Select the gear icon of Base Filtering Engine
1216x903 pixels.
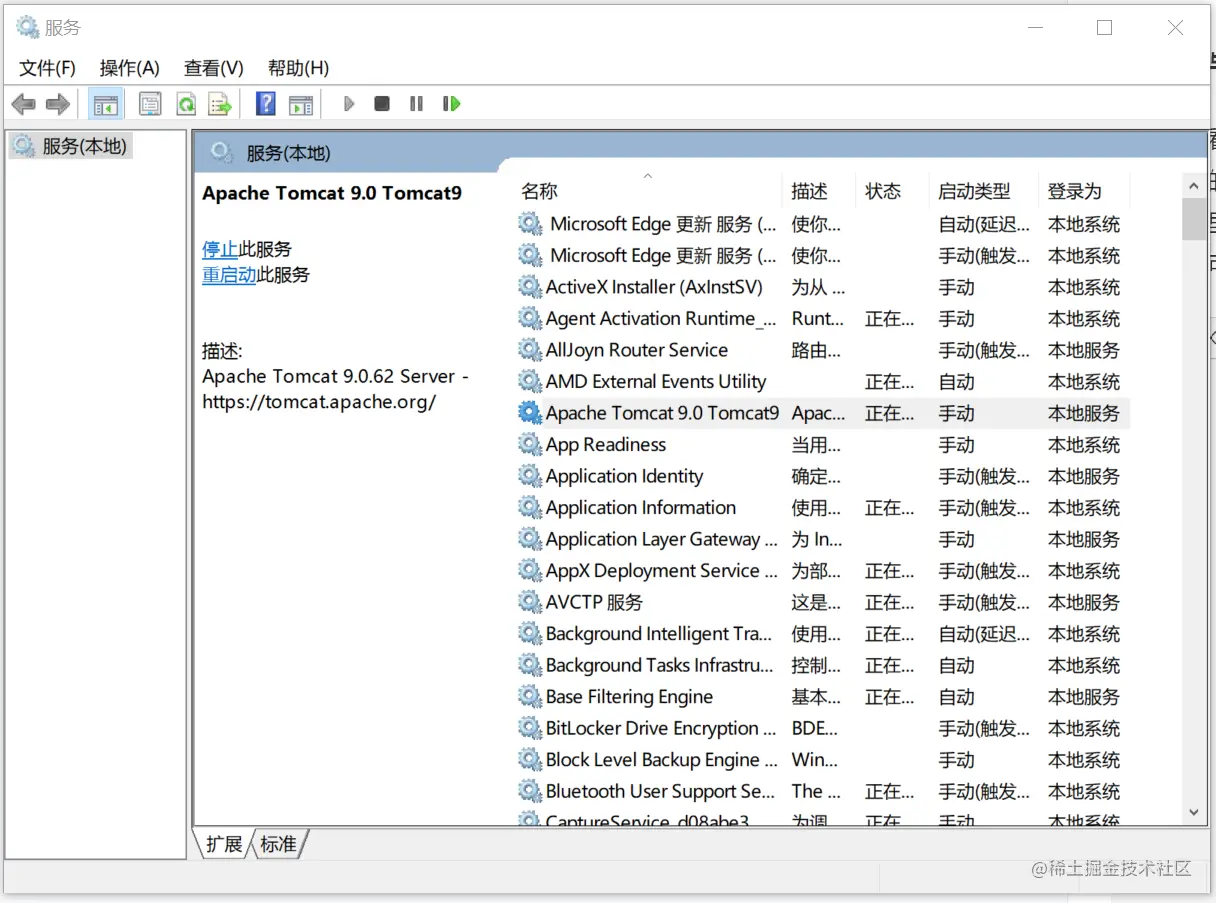[530, 696]
